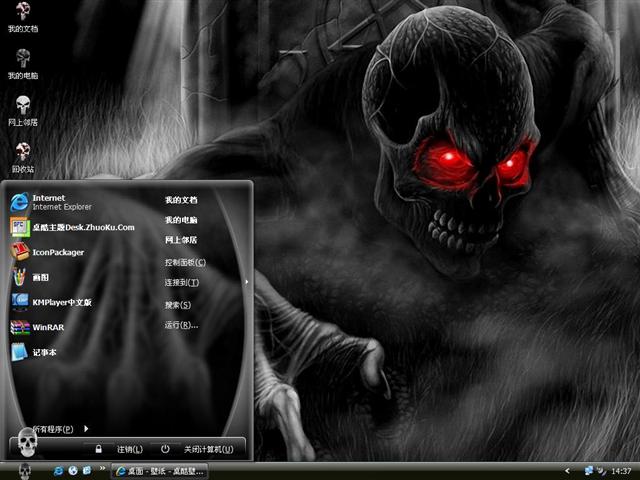Screen dimensions: 640x480
Task: Click 我的文档 in Start menu right column
Action: [181, 200]
